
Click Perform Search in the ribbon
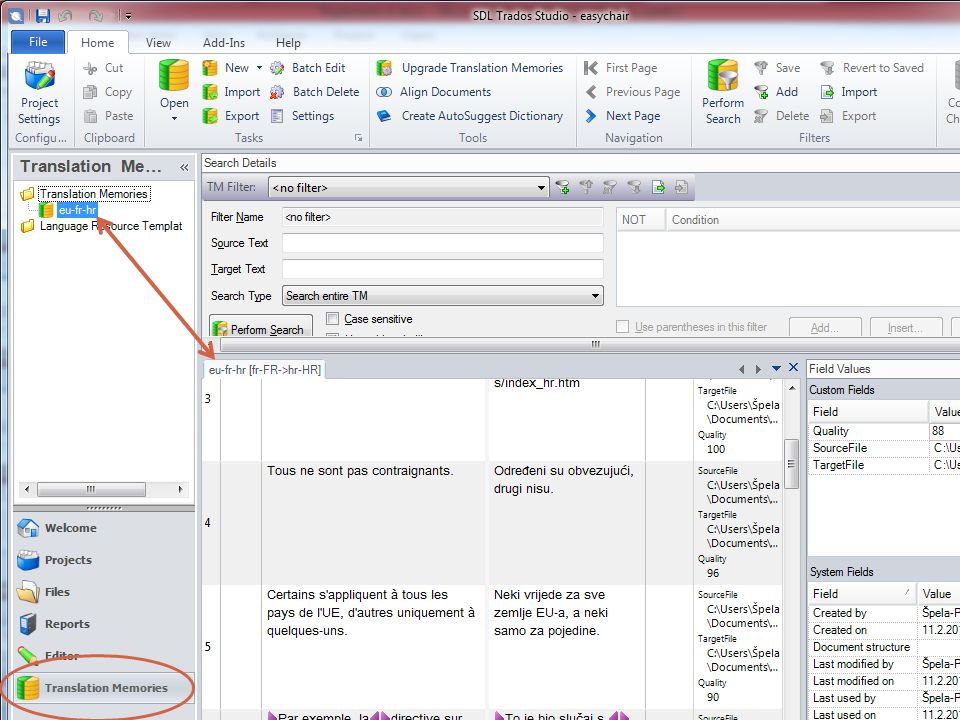[723, 94]
